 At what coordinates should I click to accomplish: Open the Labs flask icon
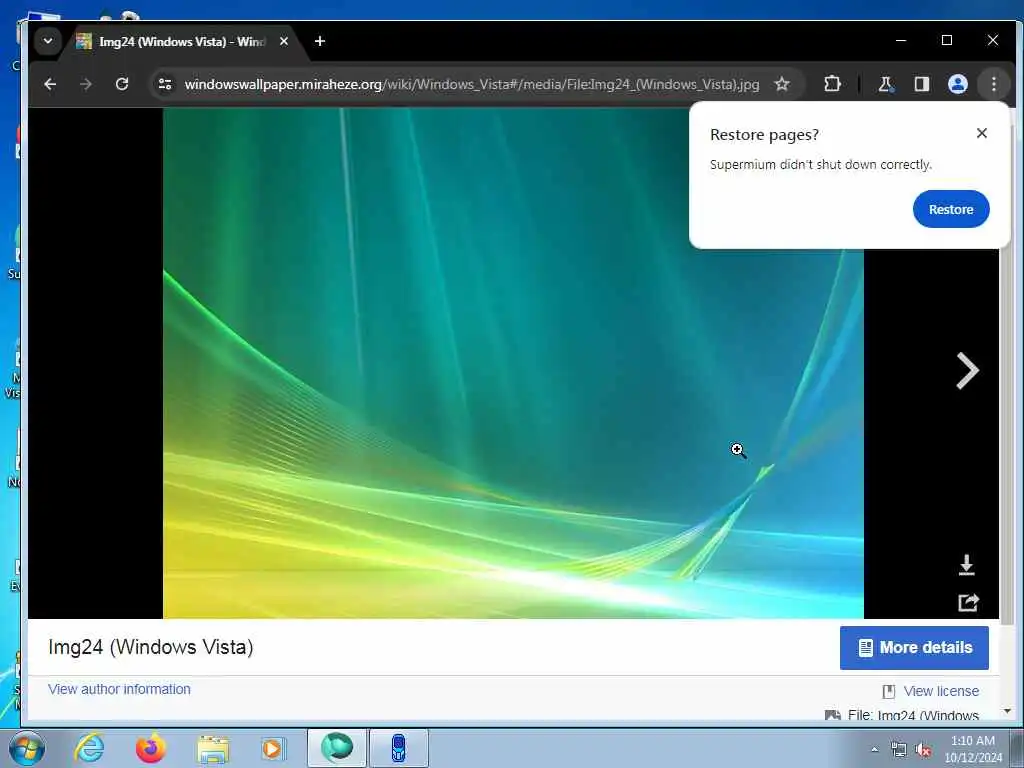(x=886, y=84)
